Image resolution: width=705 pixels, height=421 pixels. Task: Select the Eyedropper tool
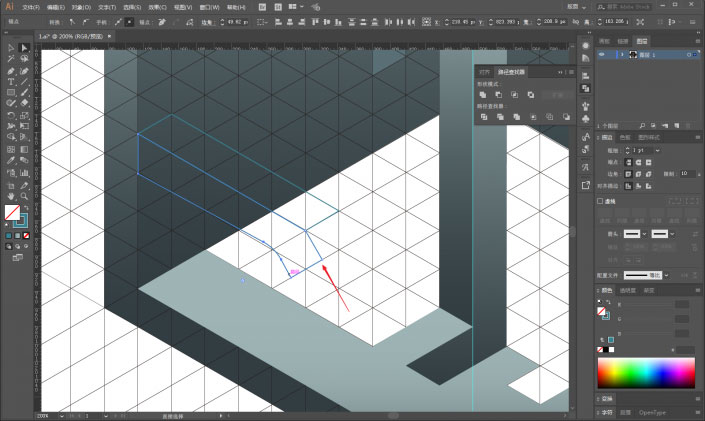click(x=11, y=161)
